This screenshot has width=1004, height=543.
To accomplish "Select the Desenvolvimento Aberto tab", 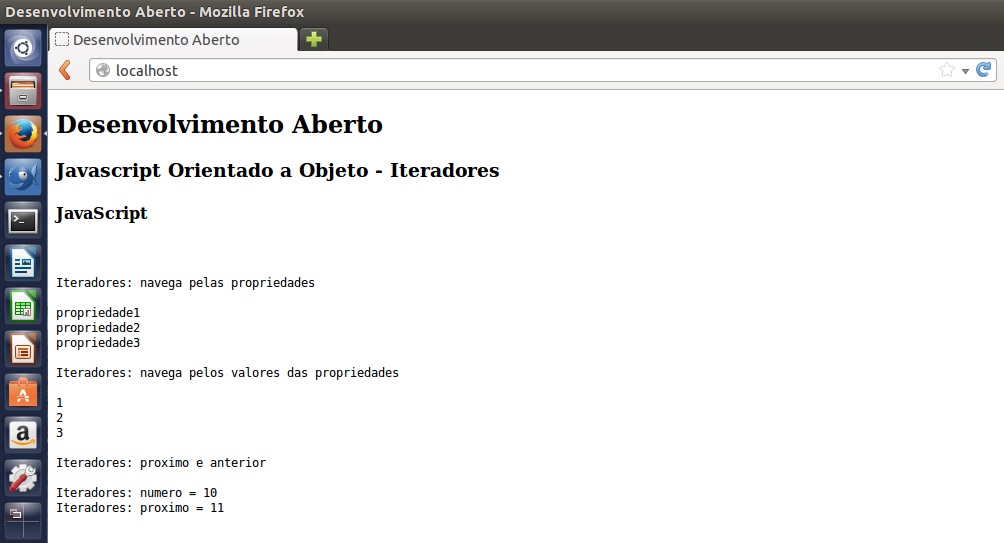I will click(x=172, y=40).
